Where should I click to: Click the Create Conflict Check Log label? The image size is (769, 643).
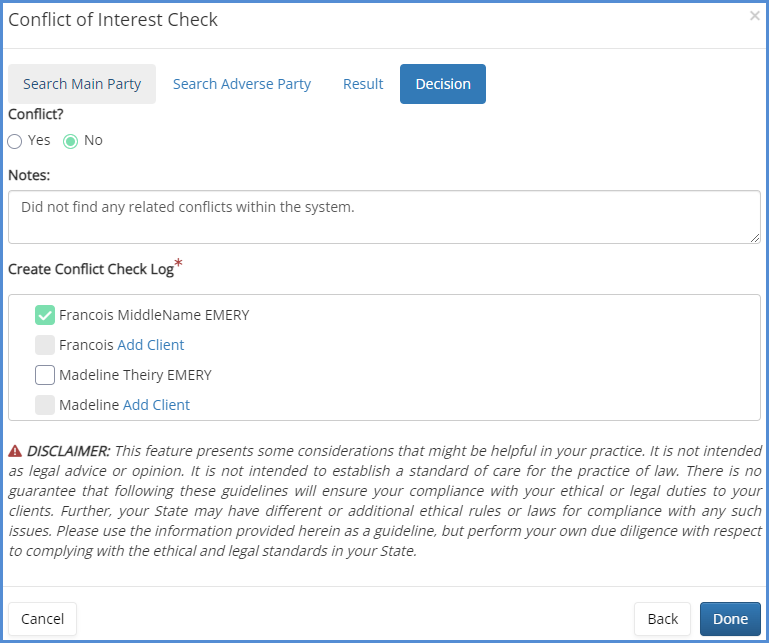pos(91,269)
